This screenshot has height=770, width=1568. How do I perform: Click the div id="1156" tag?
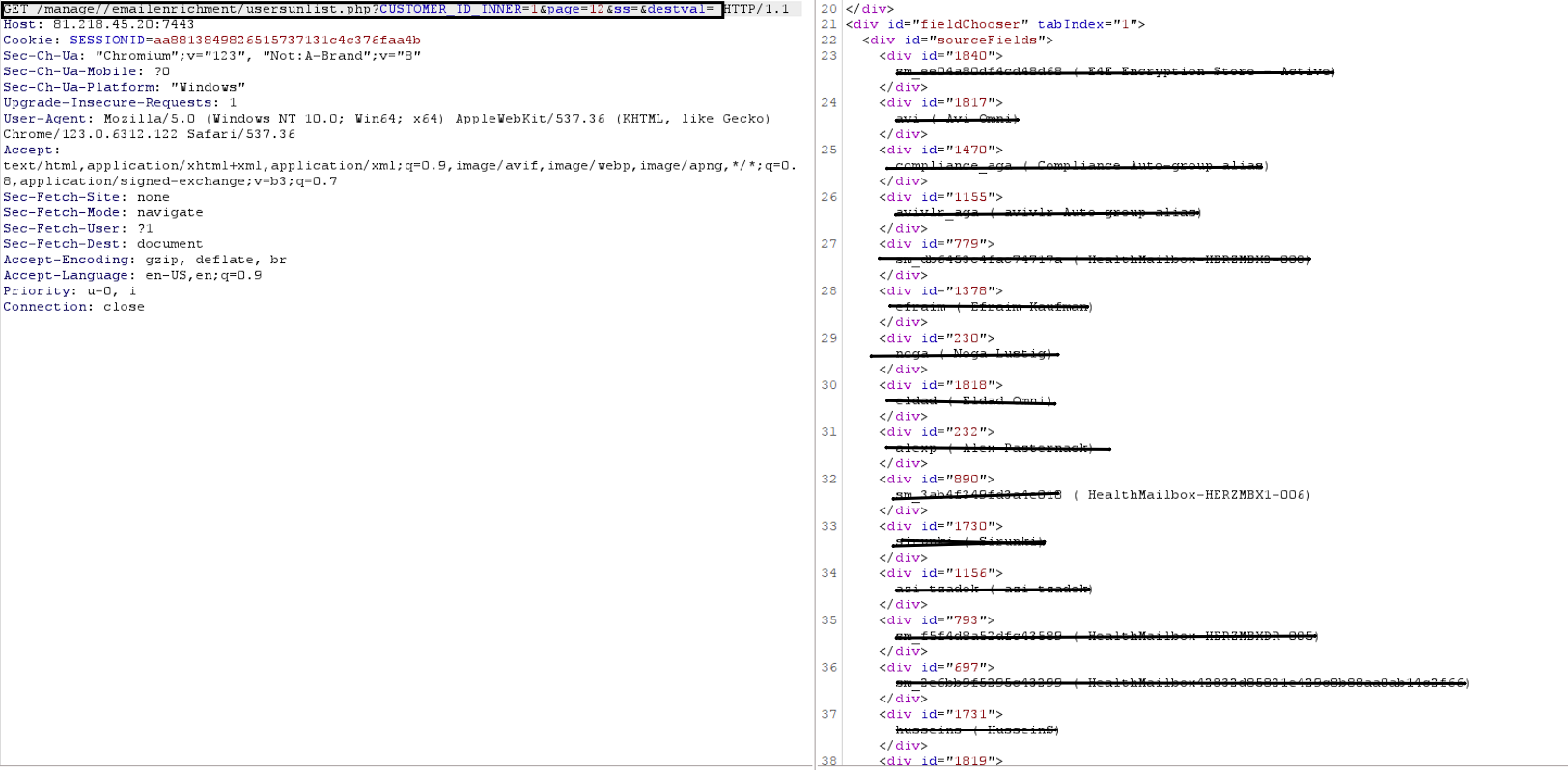click(x=941, y=573)
